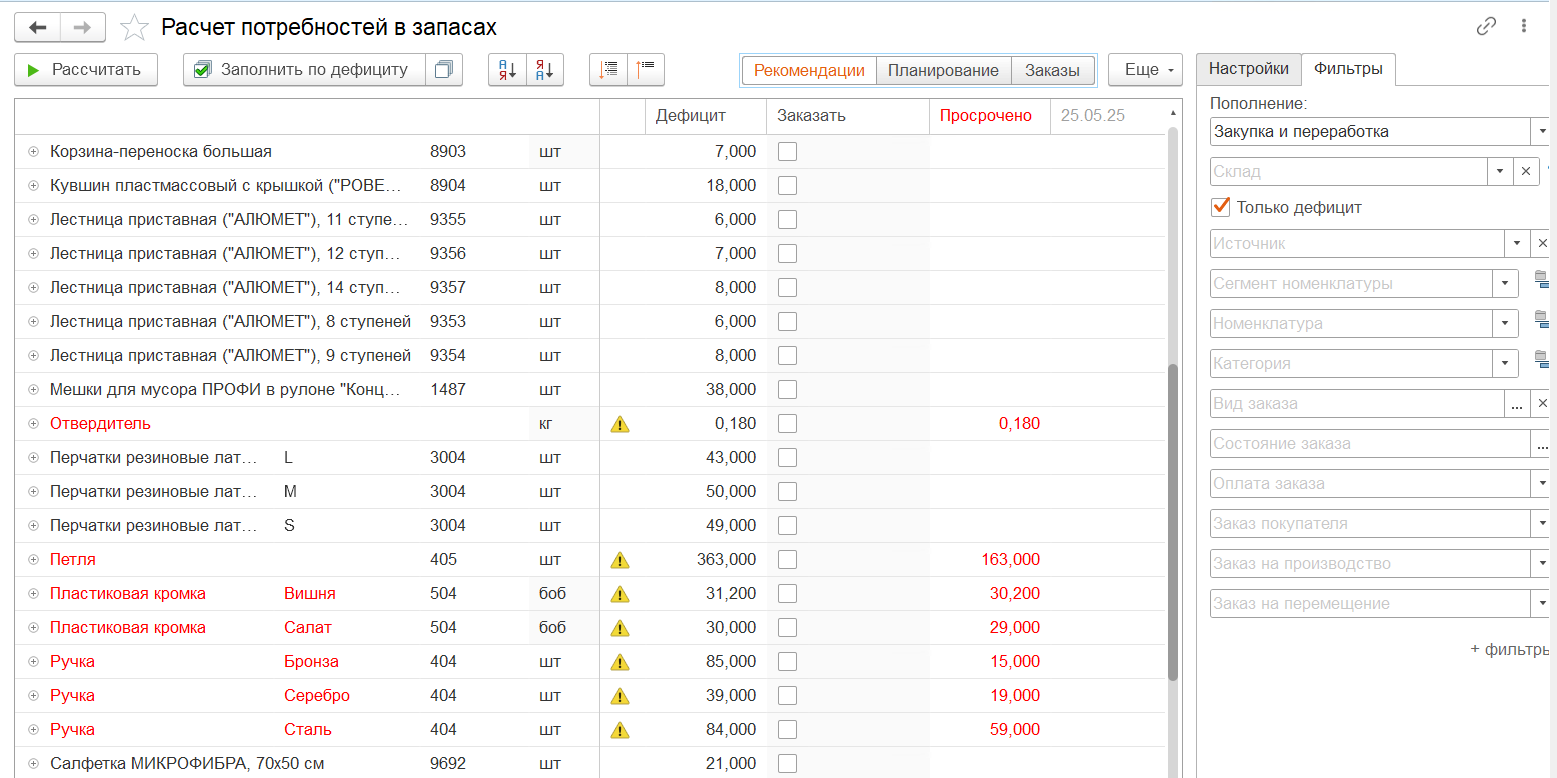
Task: Open the fill options icon beside Заполнить по дефициту
Action: pyautogui.click(x=444, y=70)
